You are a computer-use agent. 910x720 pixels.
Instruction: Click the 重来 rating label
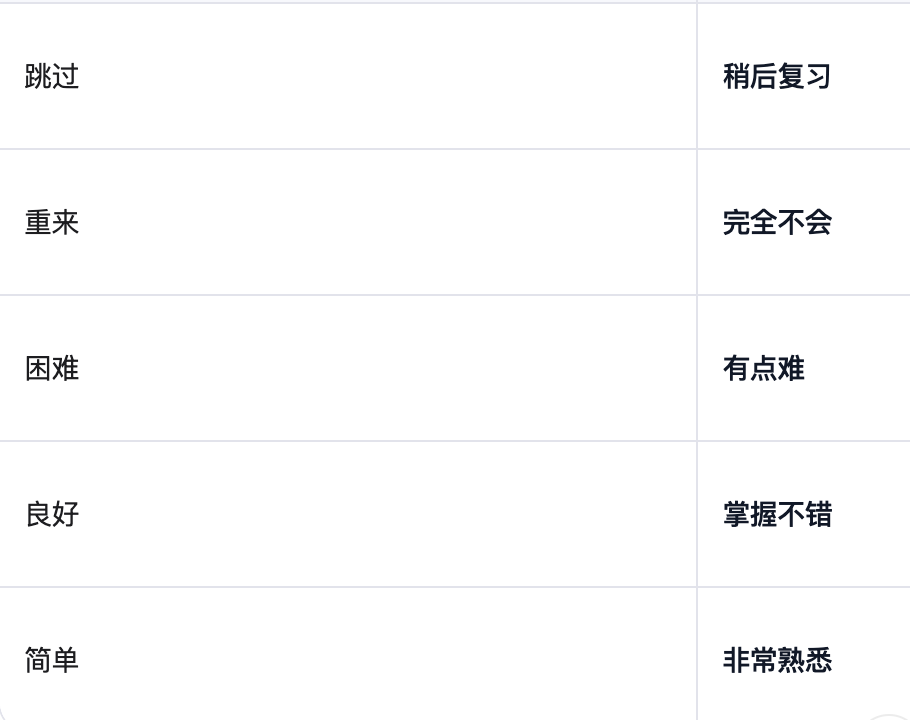(52, 223)
